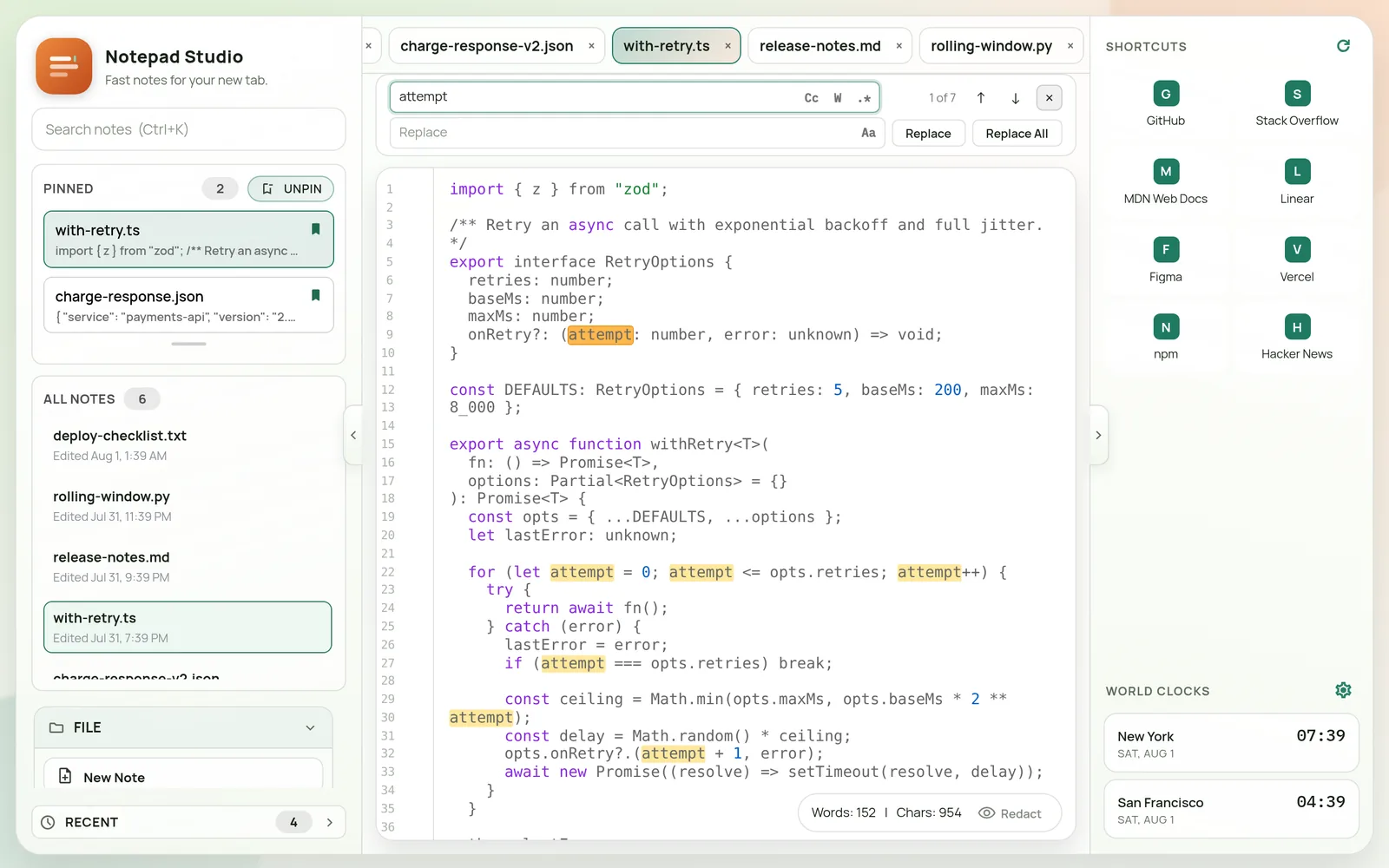Viewport: 1389px width, 868px height.
Task: Open the Vercel shortcut
Action: point(1296,260)
